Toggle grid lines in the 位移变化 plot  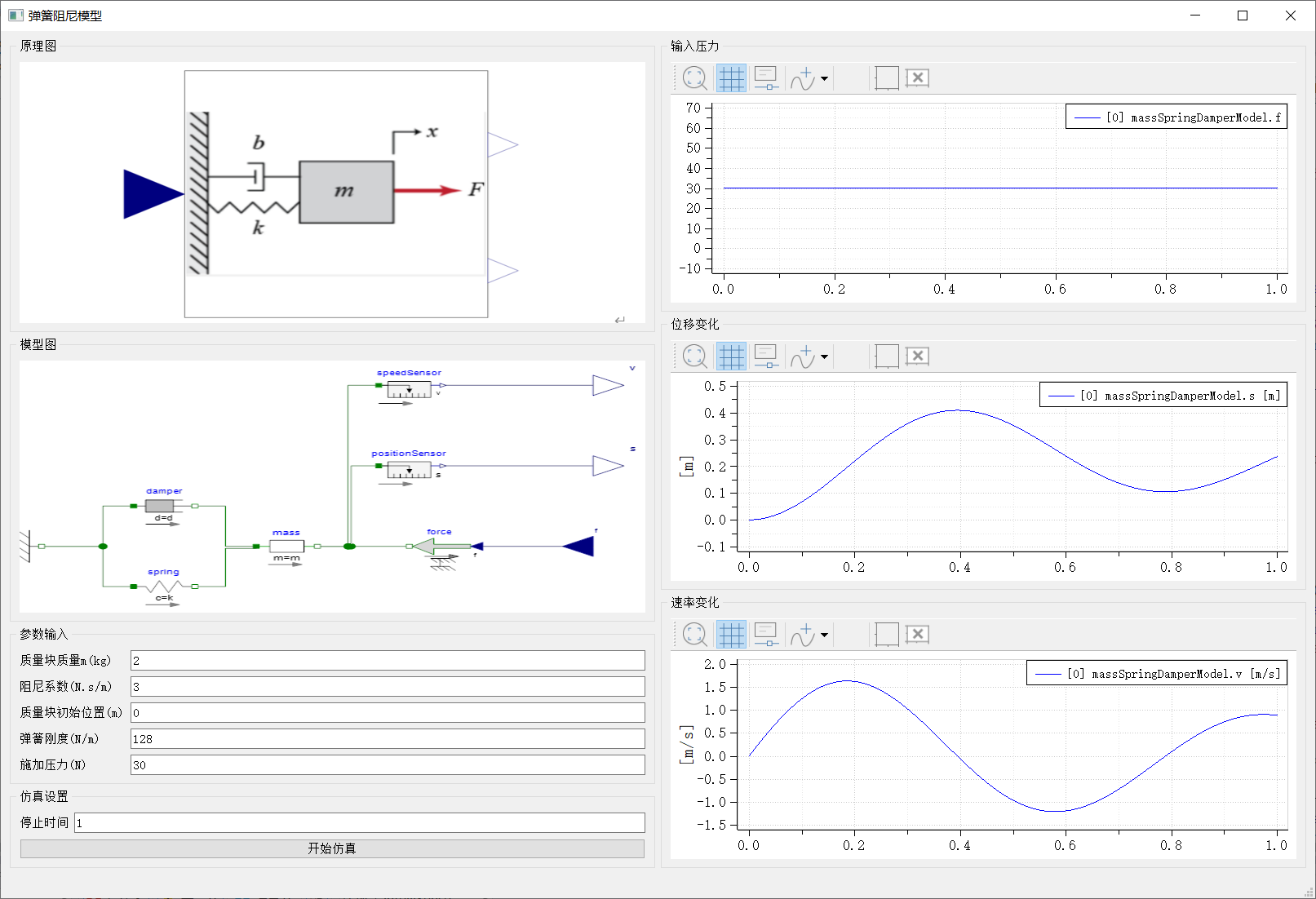(731, 356)
